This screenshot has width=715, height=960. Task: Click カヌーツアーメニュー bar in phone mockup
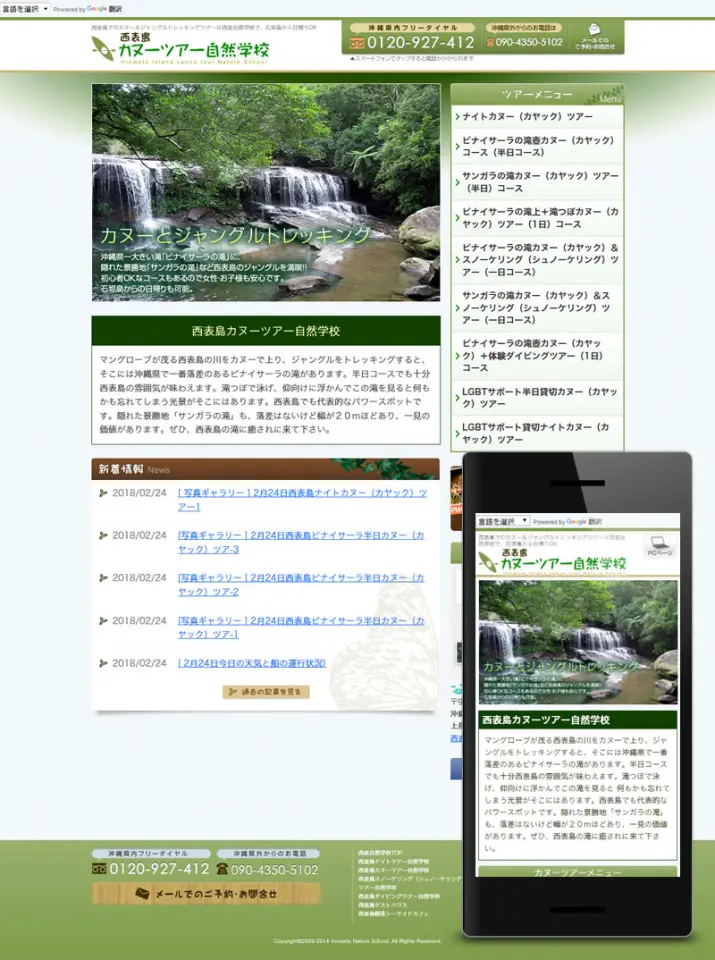click(577, 872)
